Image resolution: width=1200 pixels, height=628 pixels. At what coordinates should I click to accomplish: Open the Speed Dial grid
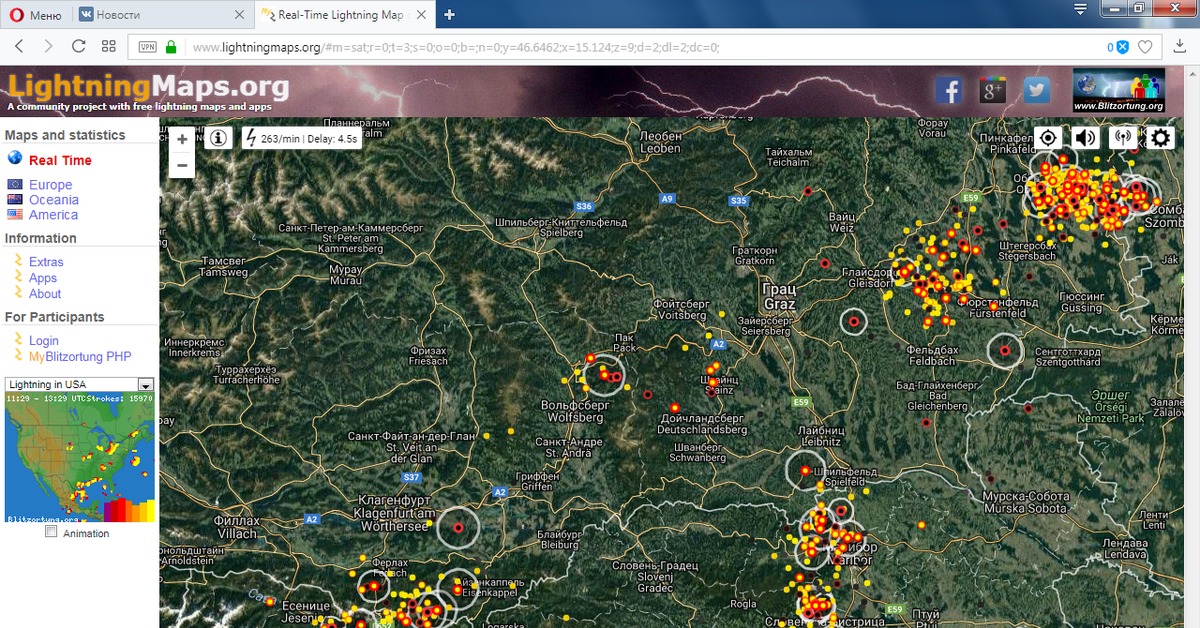pos(109,46)
